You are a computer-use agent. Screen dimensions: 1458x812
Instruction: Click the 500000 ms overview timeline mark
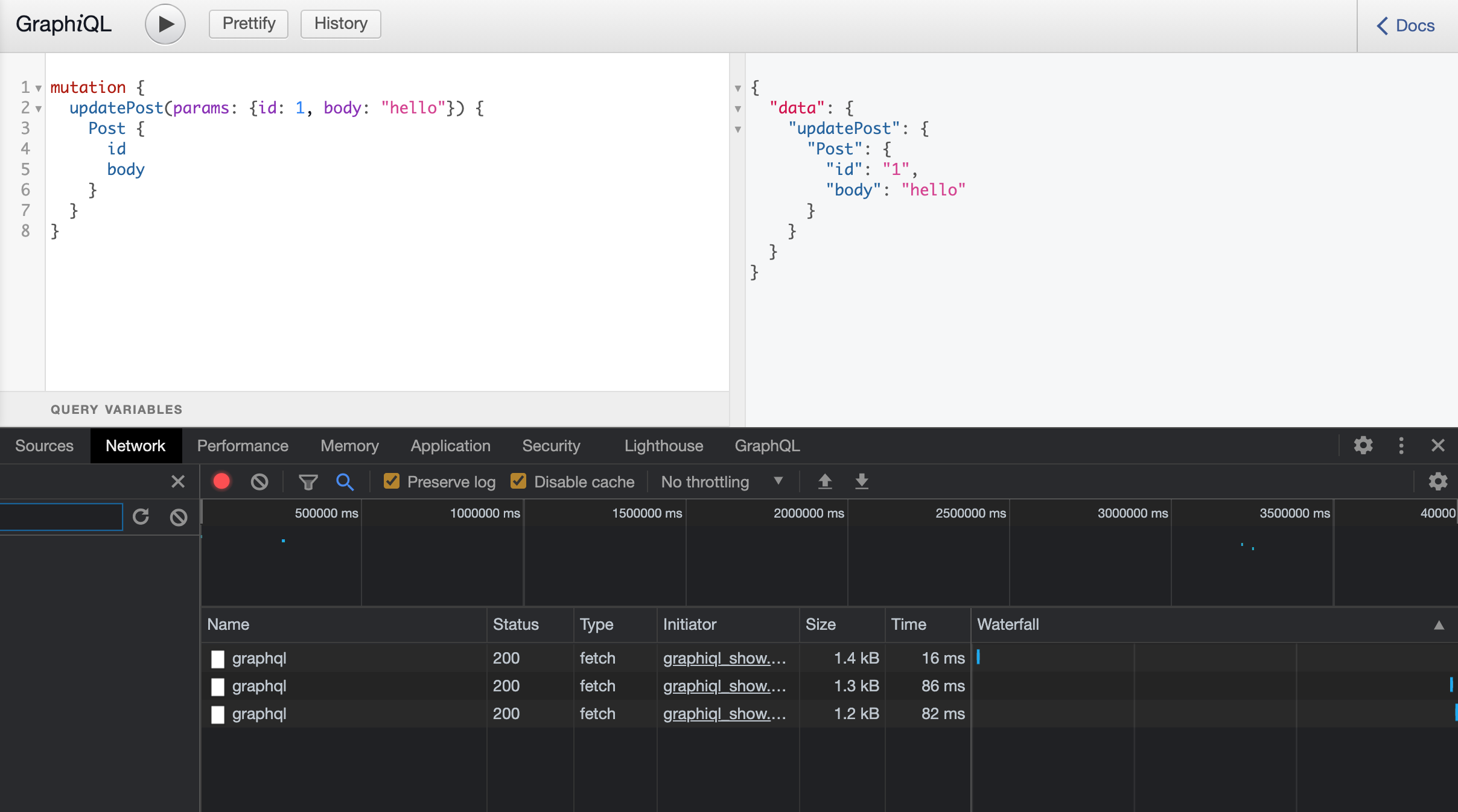[x=326, y=513]
